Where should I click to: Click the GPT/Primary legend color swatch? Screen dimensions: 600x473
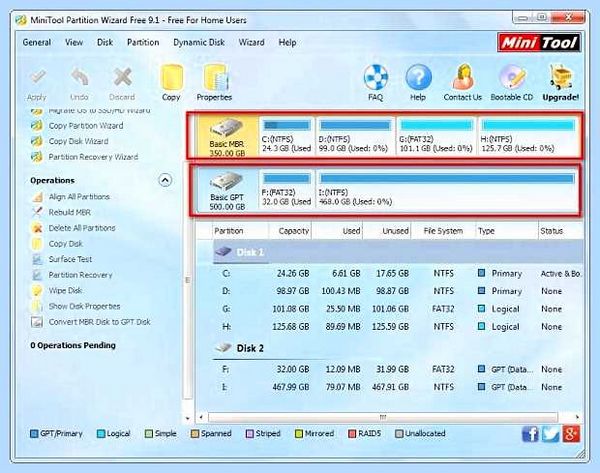(34, 434)
